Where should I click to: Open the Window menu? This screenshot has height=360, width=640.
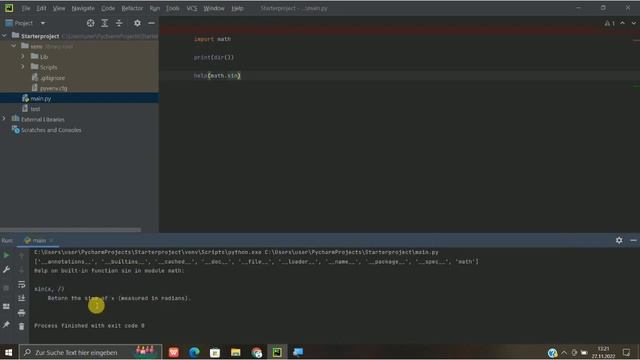[214, 8]
